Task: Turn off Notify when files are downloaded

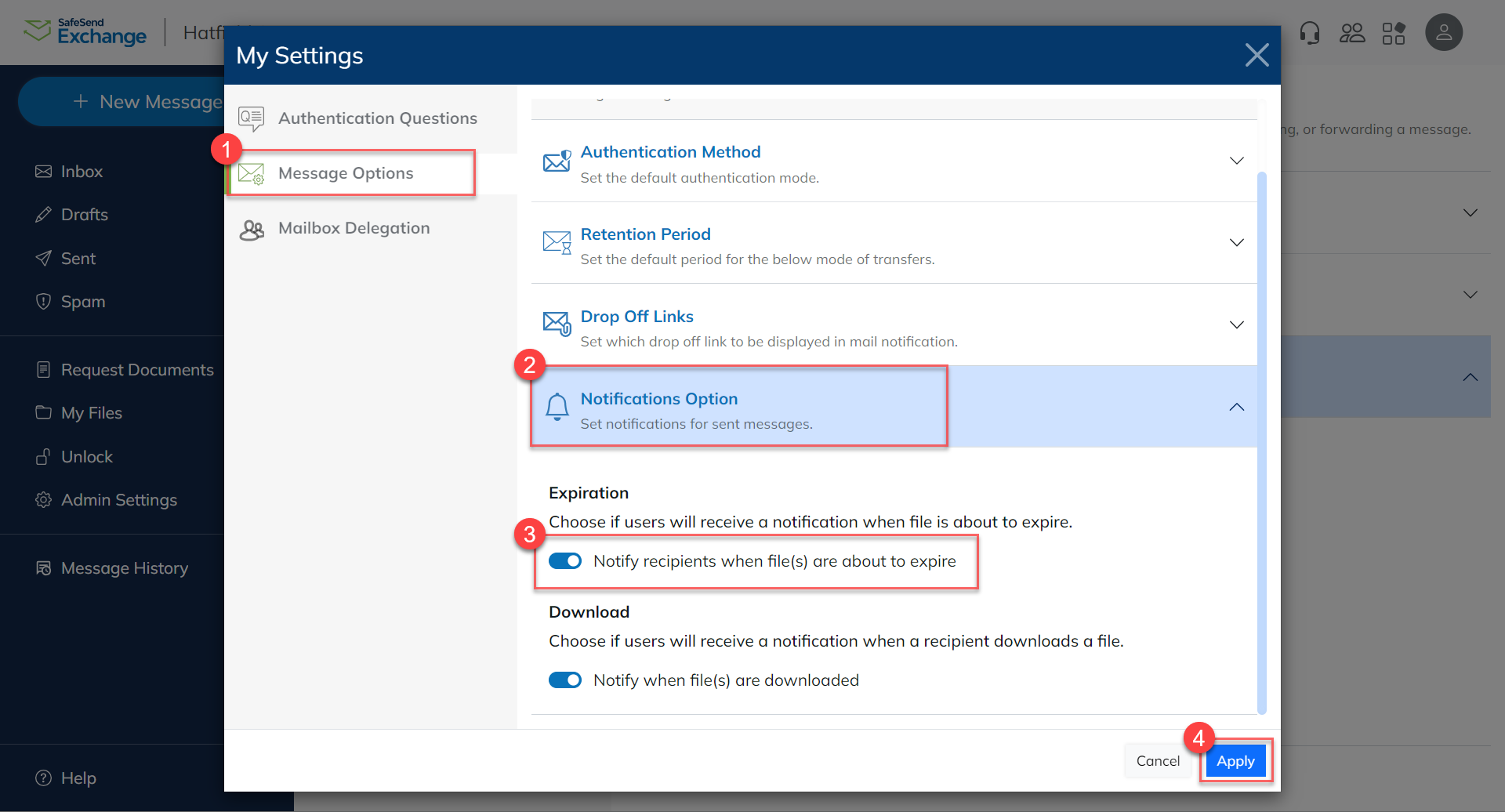Action: tap(565, 680)
